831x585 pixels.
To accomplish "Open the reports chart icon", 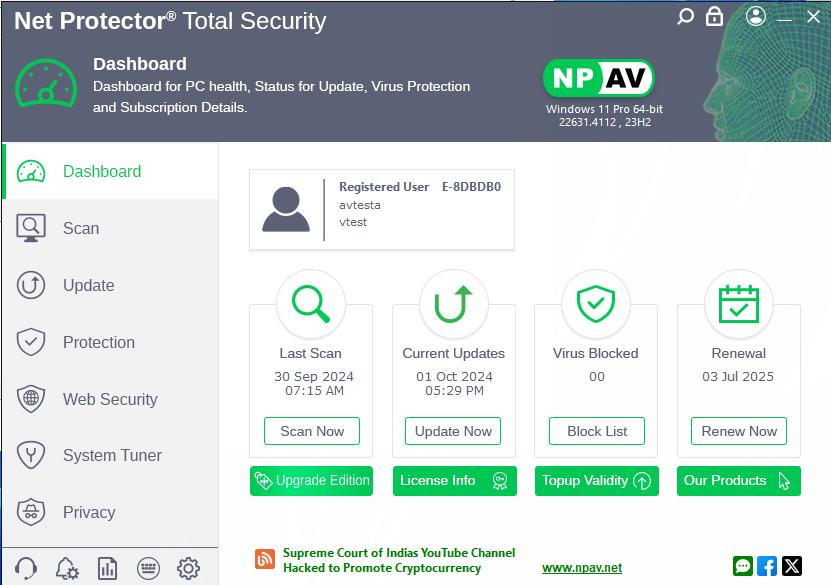I will [x=108, y=569].
